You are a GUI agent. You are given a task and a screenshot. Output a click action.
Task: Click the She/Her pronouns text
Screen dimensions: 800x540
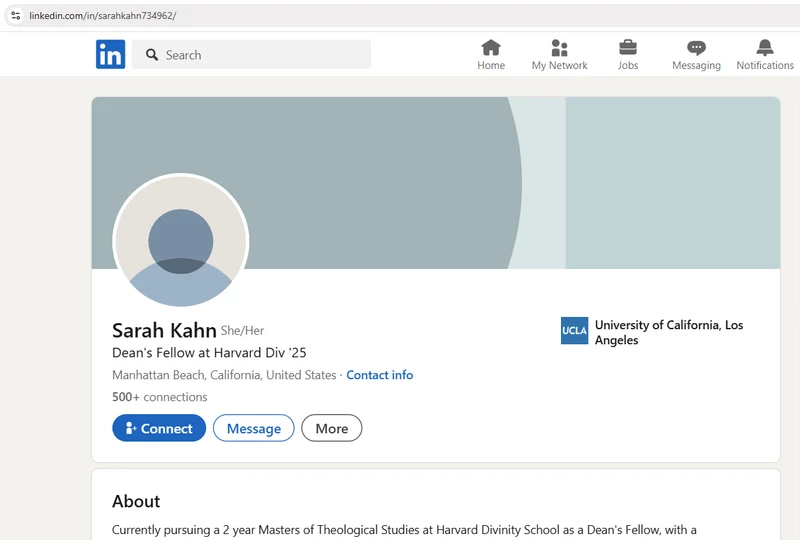pos(242,331)
